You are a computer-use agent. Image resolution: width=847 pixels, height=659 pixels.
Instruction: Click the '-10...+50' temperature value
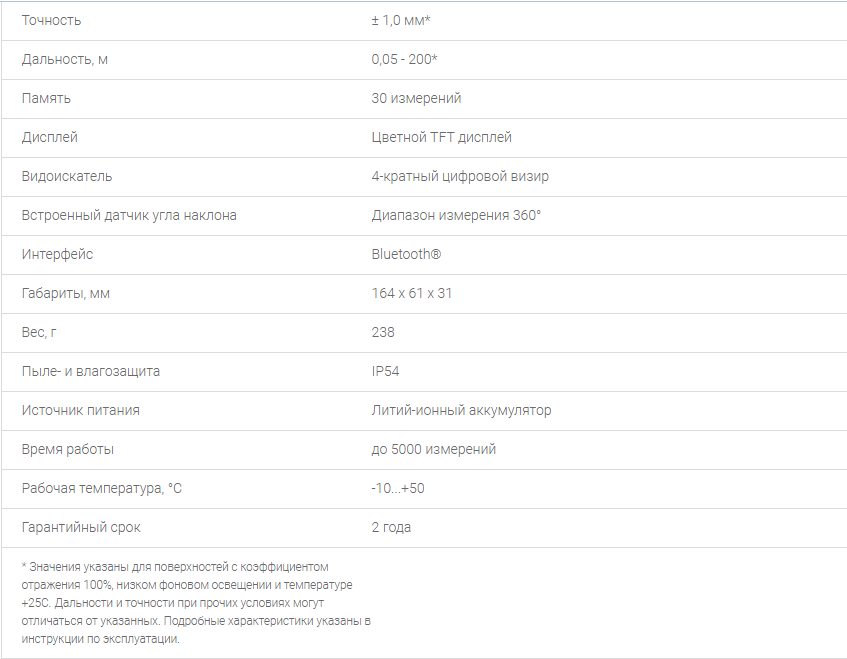(x=398, y=488)
